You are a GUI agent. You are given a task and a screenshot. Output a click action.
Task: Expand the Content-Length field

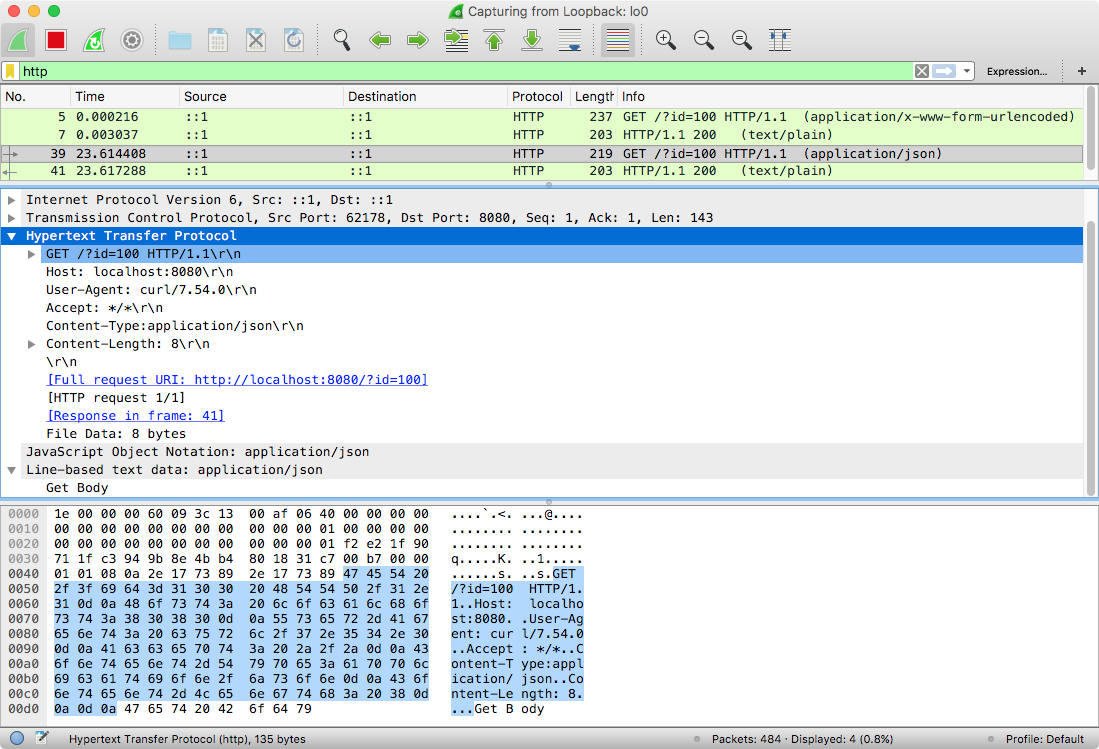point(32,344)
